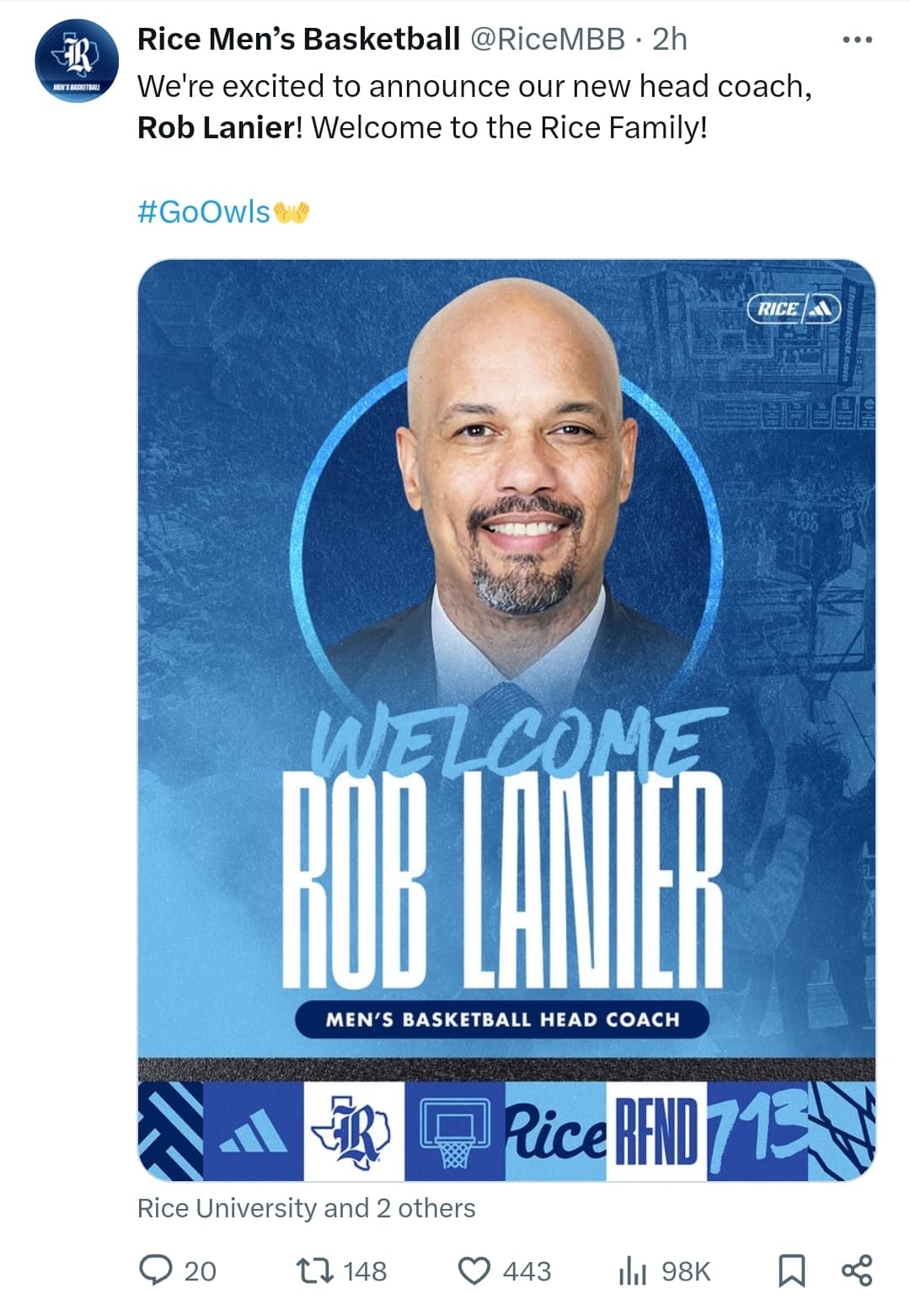Click the Men's Basketball Head Coach banner

[502, 1019]
